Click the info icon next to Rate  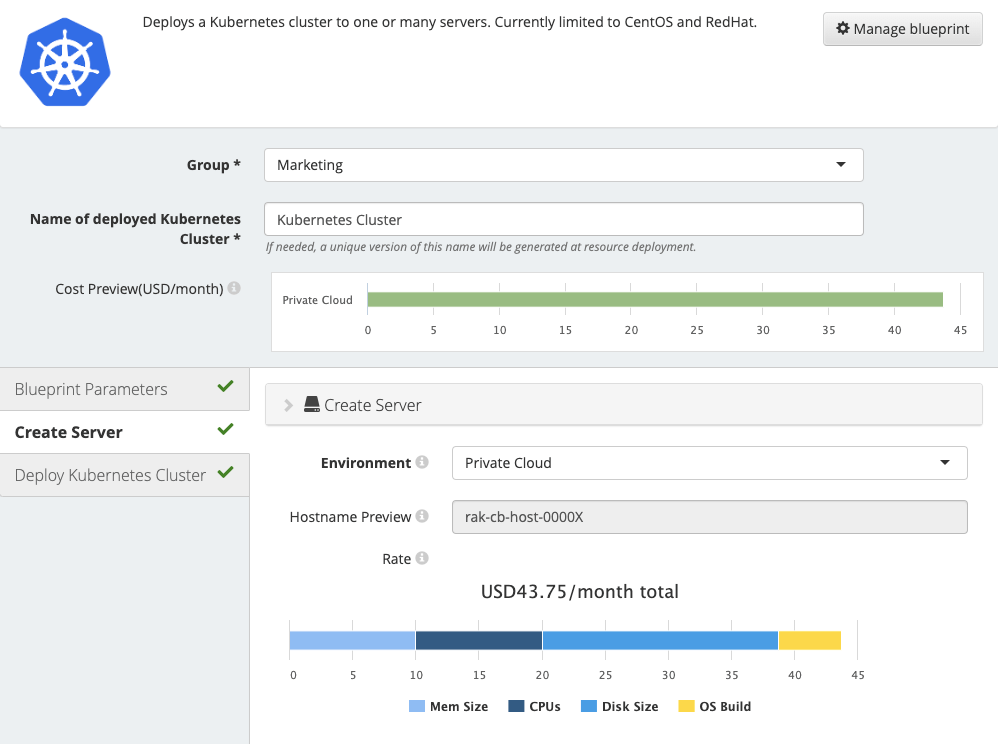tap(421, 558)
